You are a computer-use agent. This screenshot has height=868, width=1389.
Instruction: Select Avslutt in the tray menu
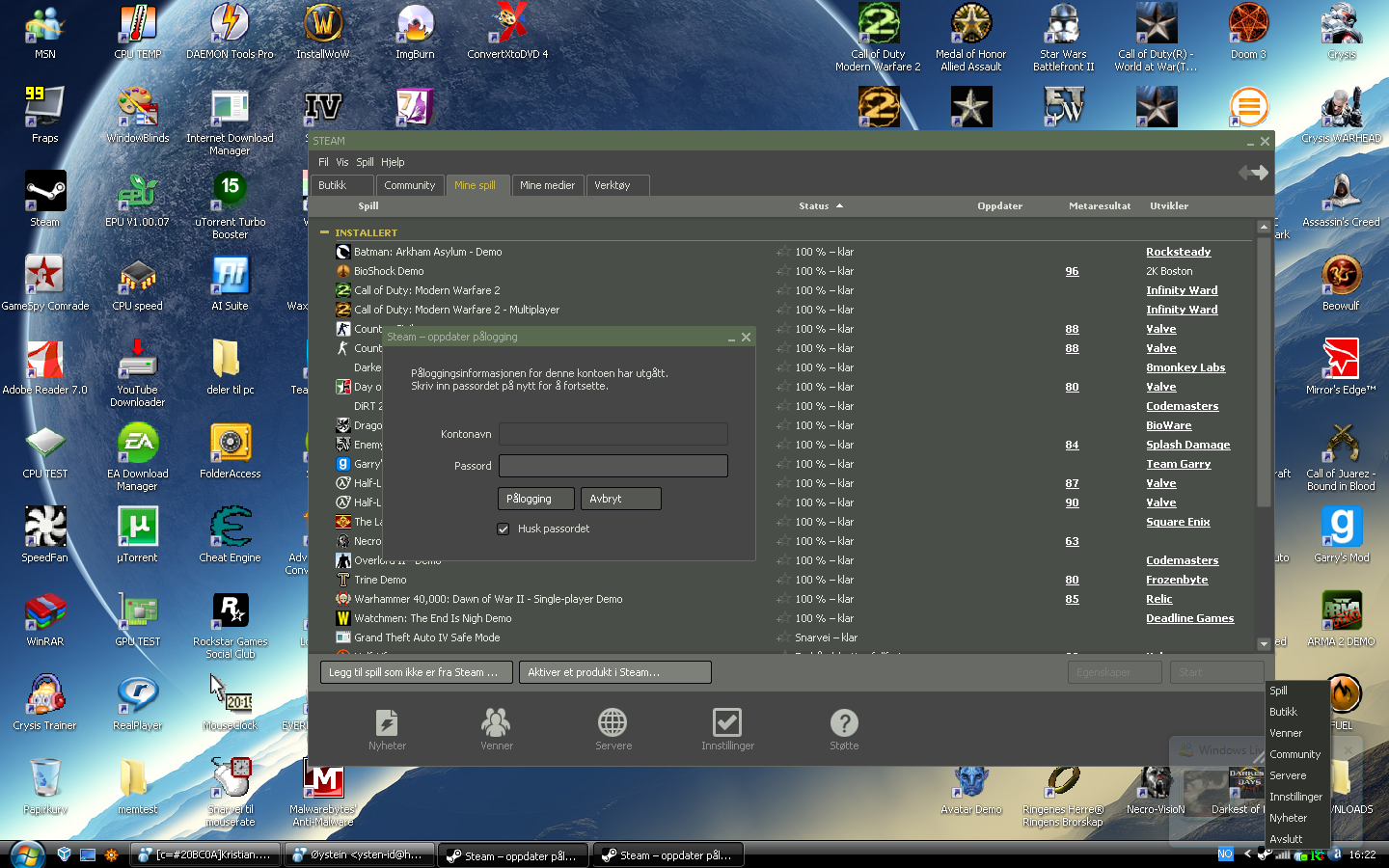[x=1286, y=839]
